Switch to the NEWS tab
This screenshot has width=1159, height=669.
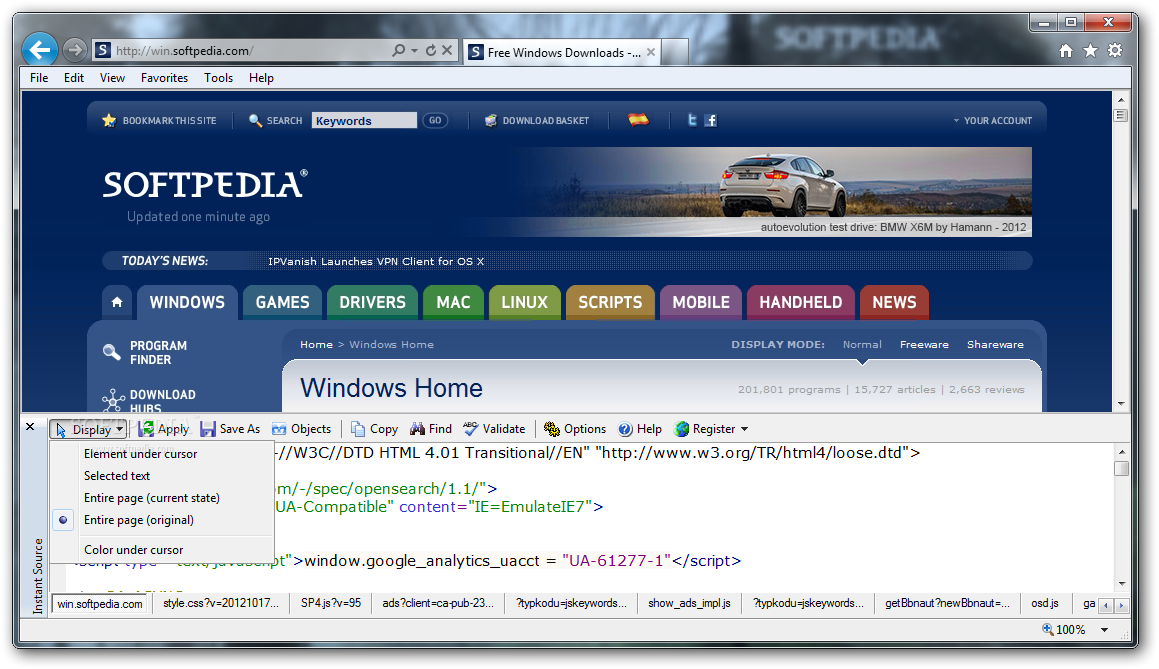click(x=894, y=302)
